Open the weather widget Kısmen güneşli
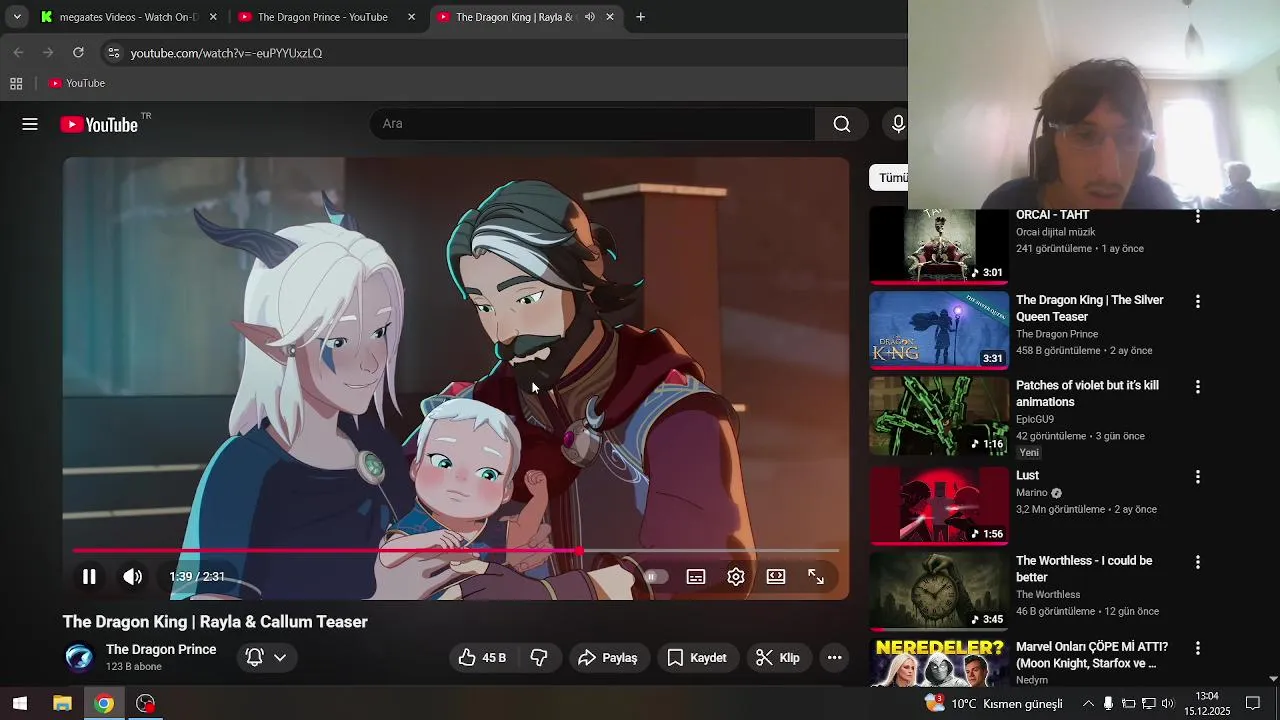 point(994,704)
